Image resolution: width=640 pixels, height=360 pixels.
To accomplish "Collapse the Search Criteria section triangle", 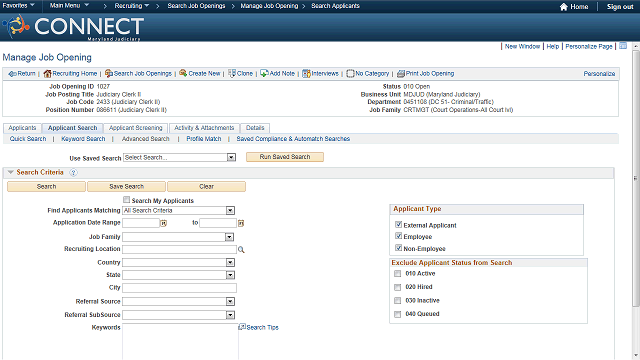I will (x=11, y=172).
